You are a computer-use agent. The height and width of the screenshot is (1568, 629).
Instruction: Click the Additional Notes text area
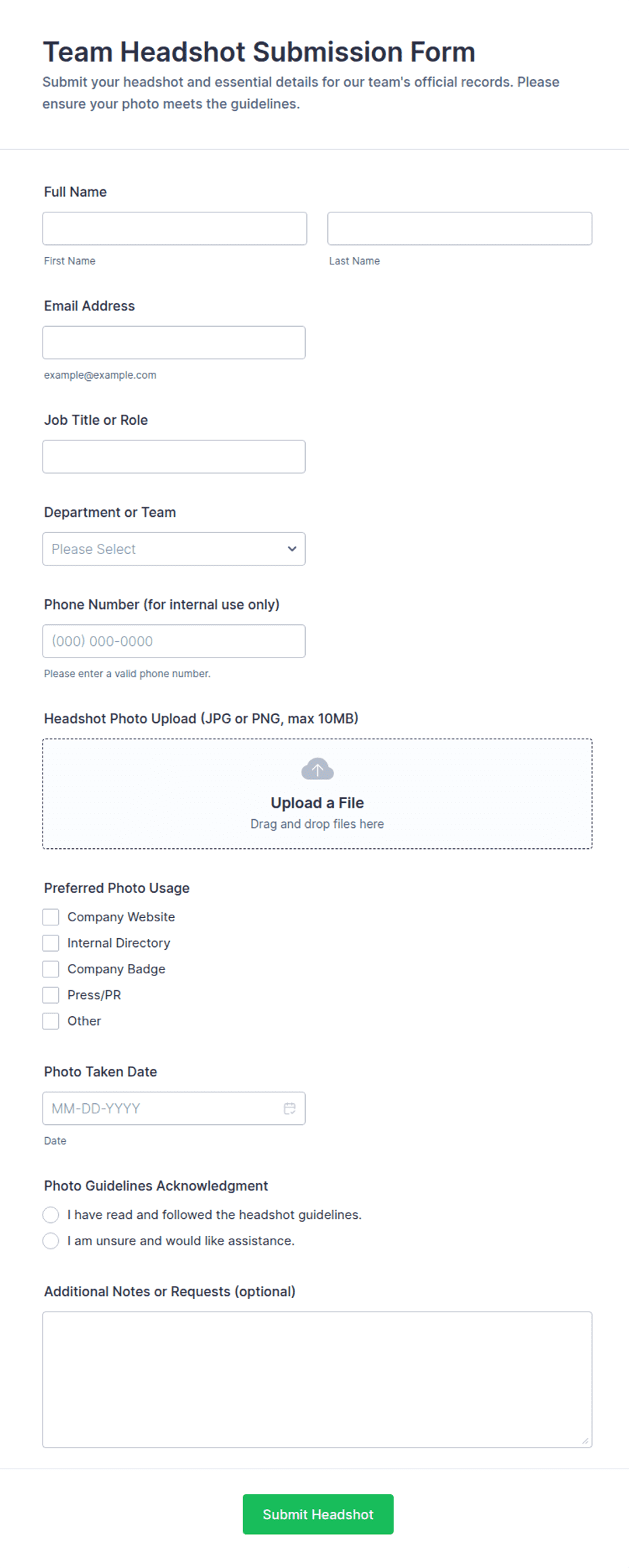point(317,1379)
